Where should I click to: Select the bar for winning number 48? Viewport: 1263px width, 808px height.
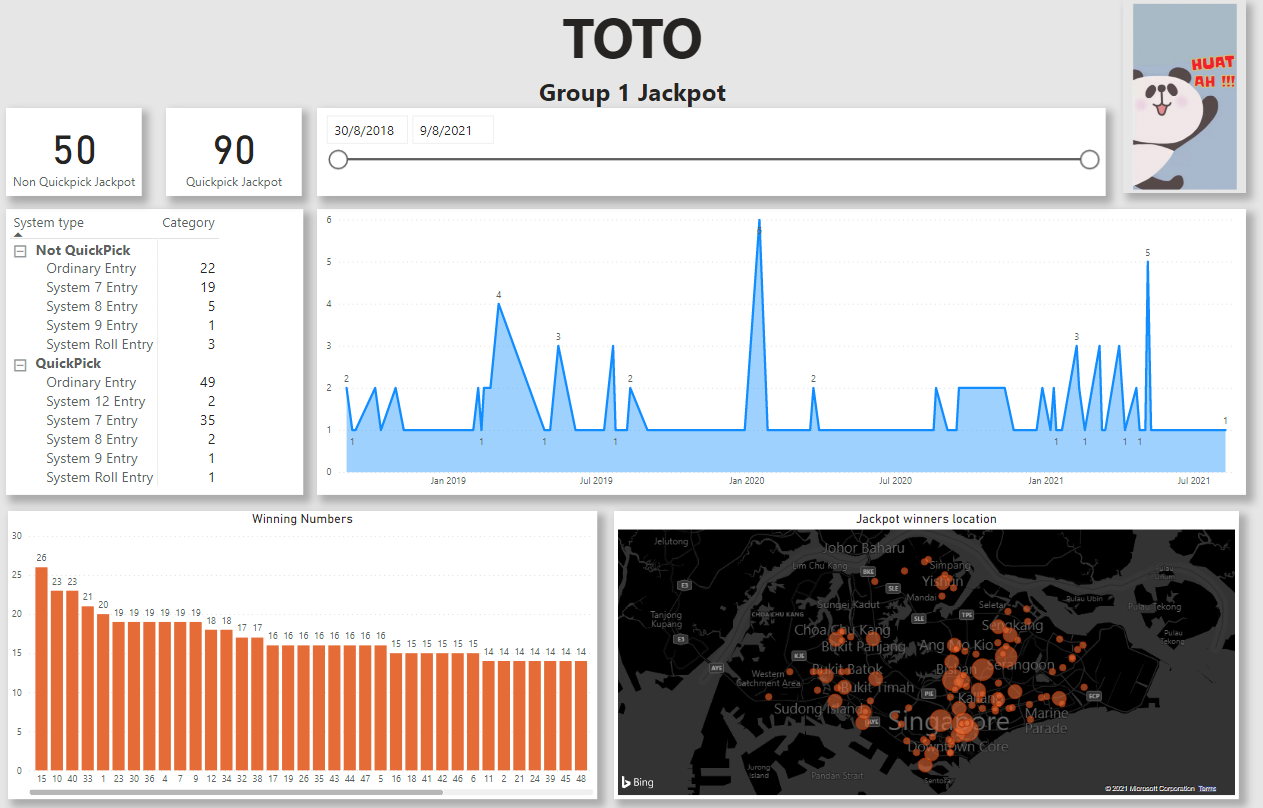(x=581, y=715)
